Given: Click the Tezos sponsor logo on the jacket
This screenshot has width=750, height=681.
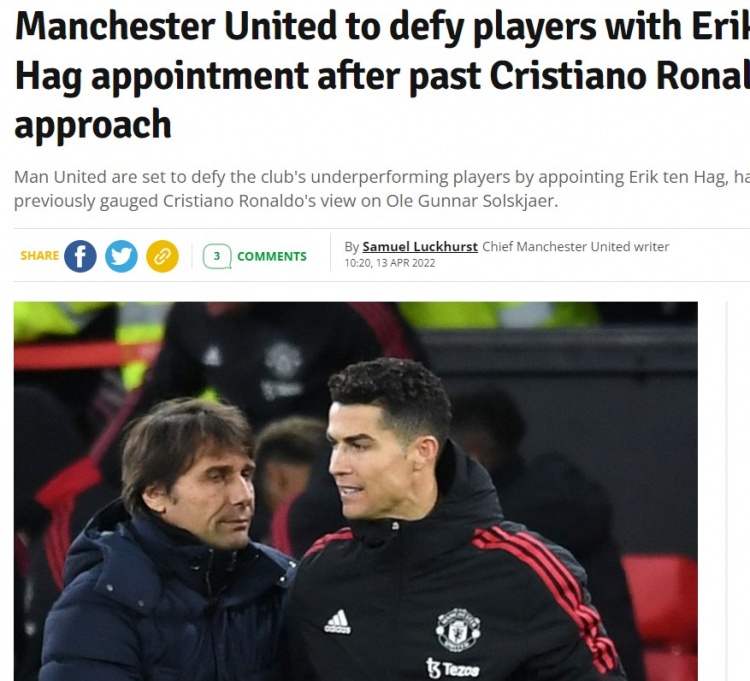Looking at the screenshot, I should point(452,668).
